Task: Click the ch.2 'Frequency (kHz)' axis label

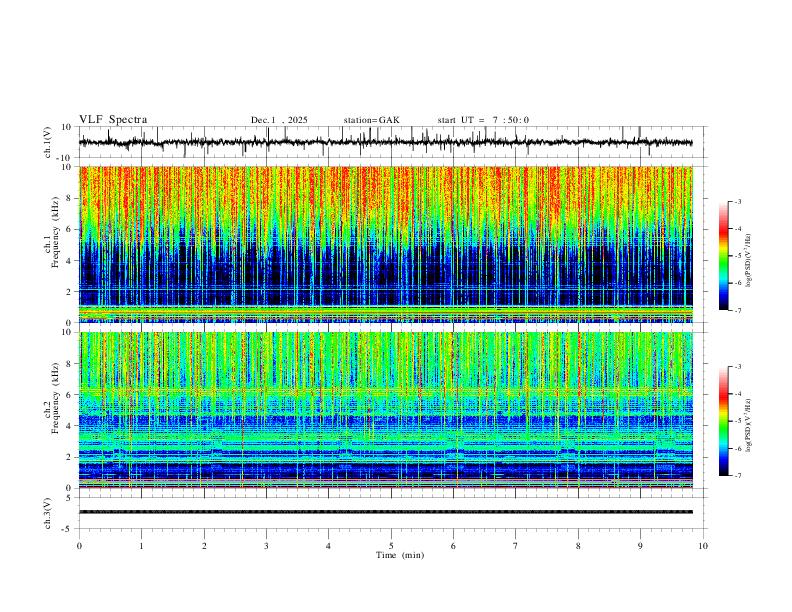Action: click(55, 398)
